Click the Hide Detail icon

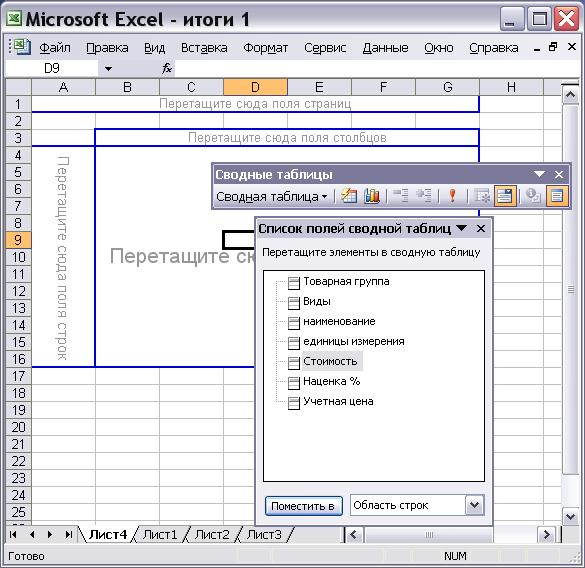point(401,196)
